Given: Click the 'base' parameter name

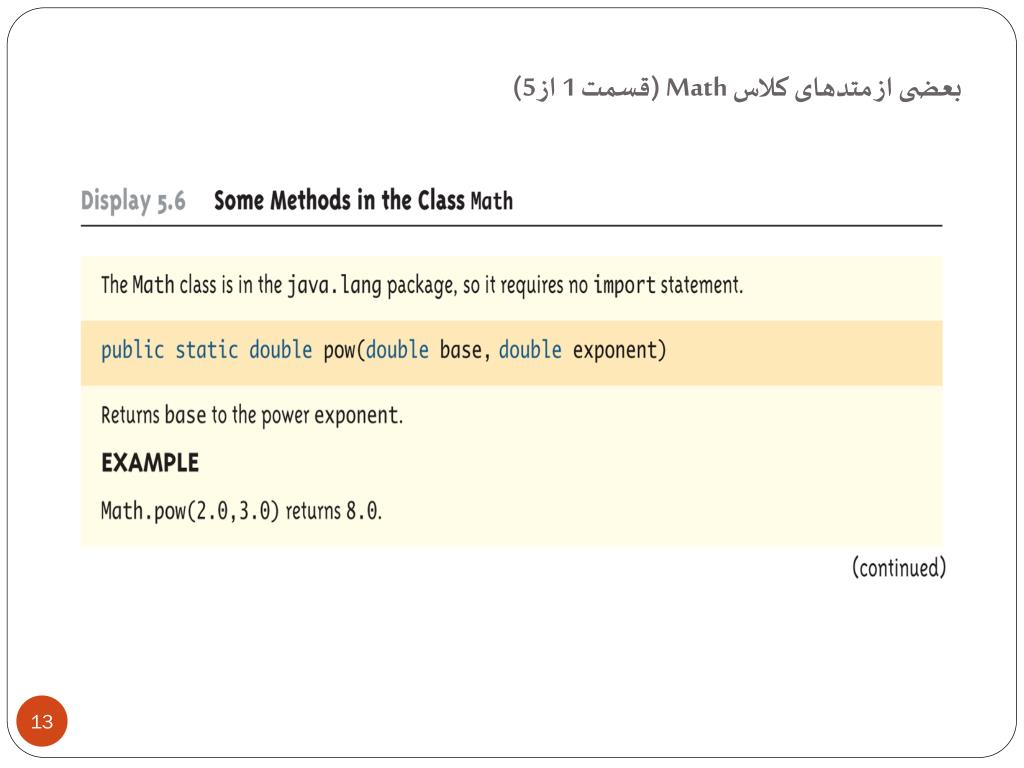Looking at the screenshot, I should 460,350.
